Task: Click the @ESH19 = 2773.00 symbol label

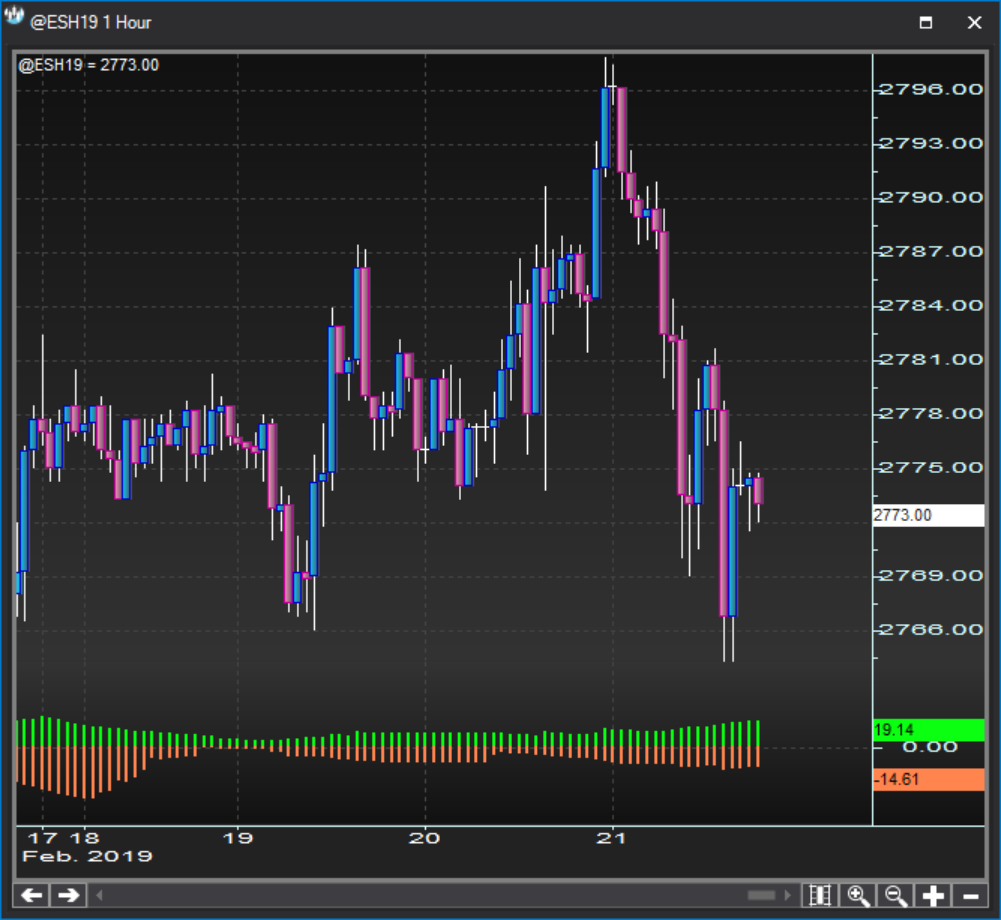Action: tap(89, 65)
